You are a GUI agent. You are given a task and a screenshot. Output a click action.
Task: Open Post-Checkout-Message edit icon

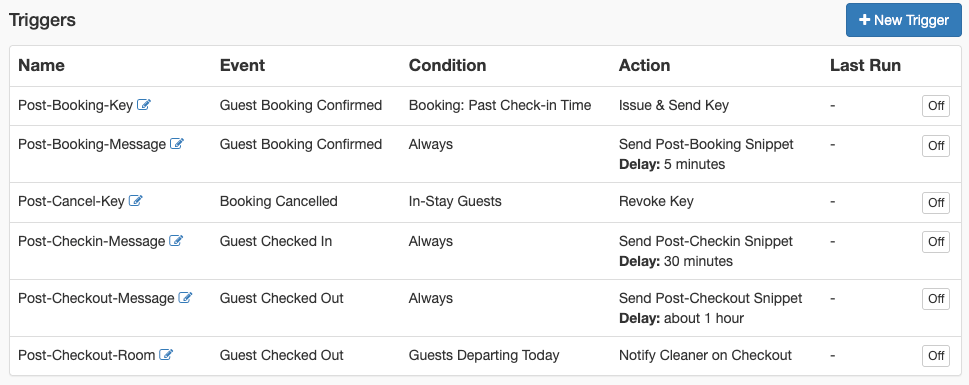click(x=185, y=298)
